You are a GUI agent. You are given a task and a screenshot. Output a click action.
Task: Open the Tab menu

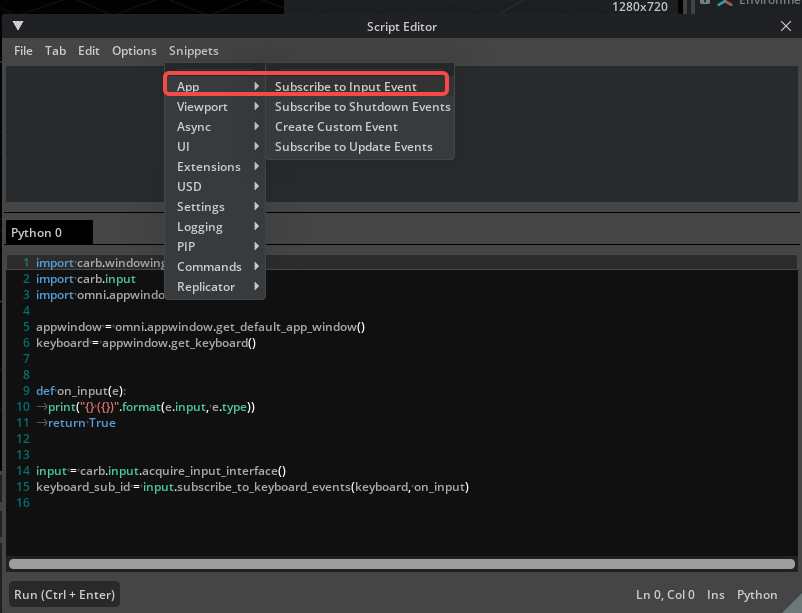pyautogui.click(x=55, y=51)
